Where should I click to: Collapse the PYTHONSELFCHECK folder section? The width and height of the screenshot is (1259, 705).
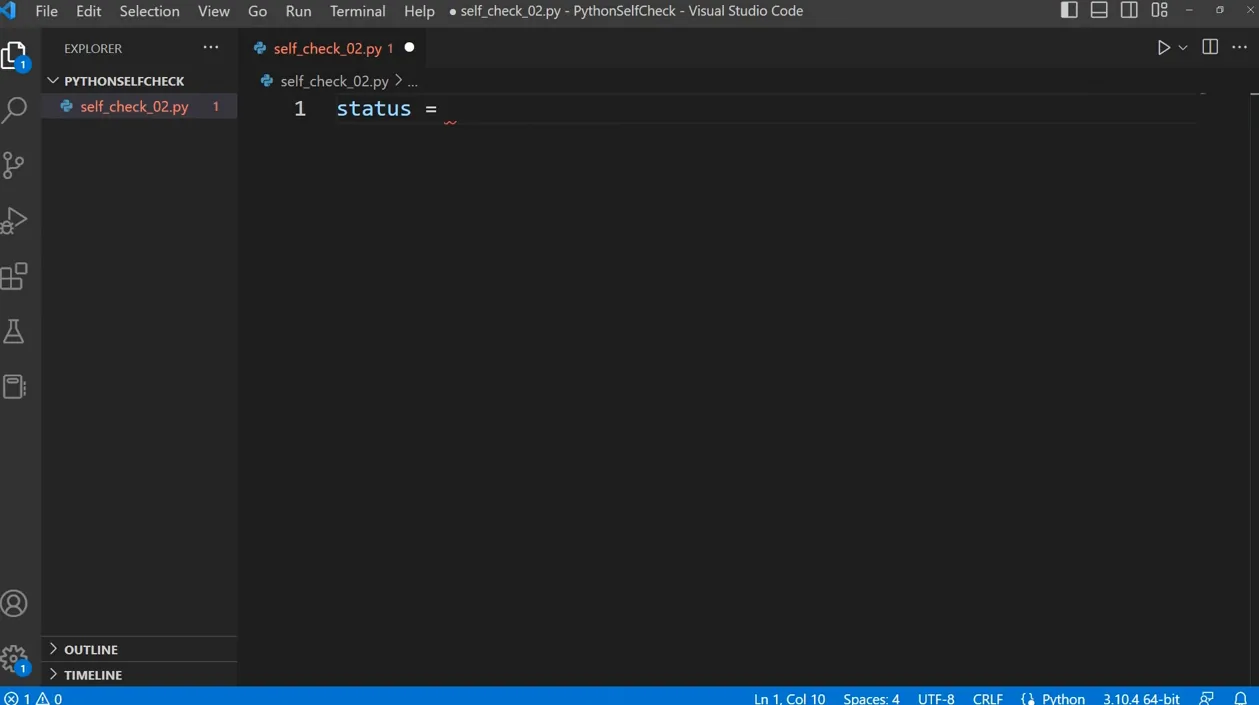(x=124, y=81)
